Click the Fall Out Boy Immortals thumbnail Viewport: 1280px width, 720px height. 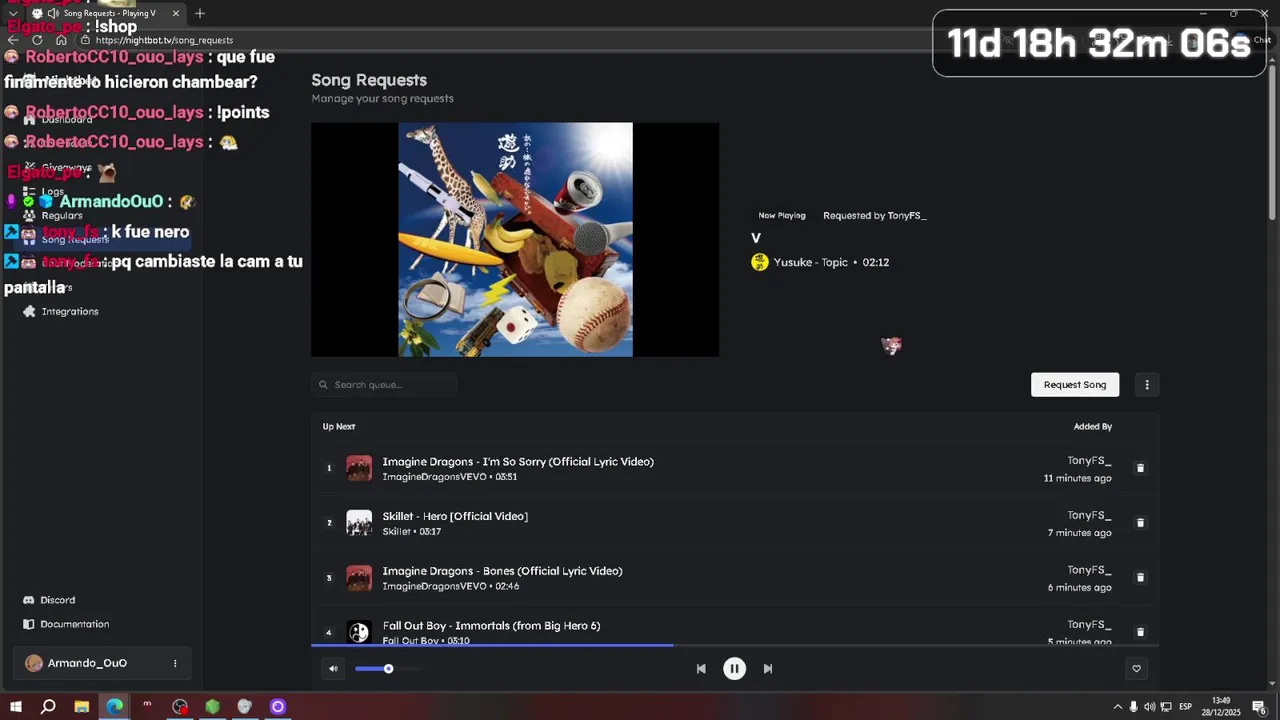coord(359,632)
